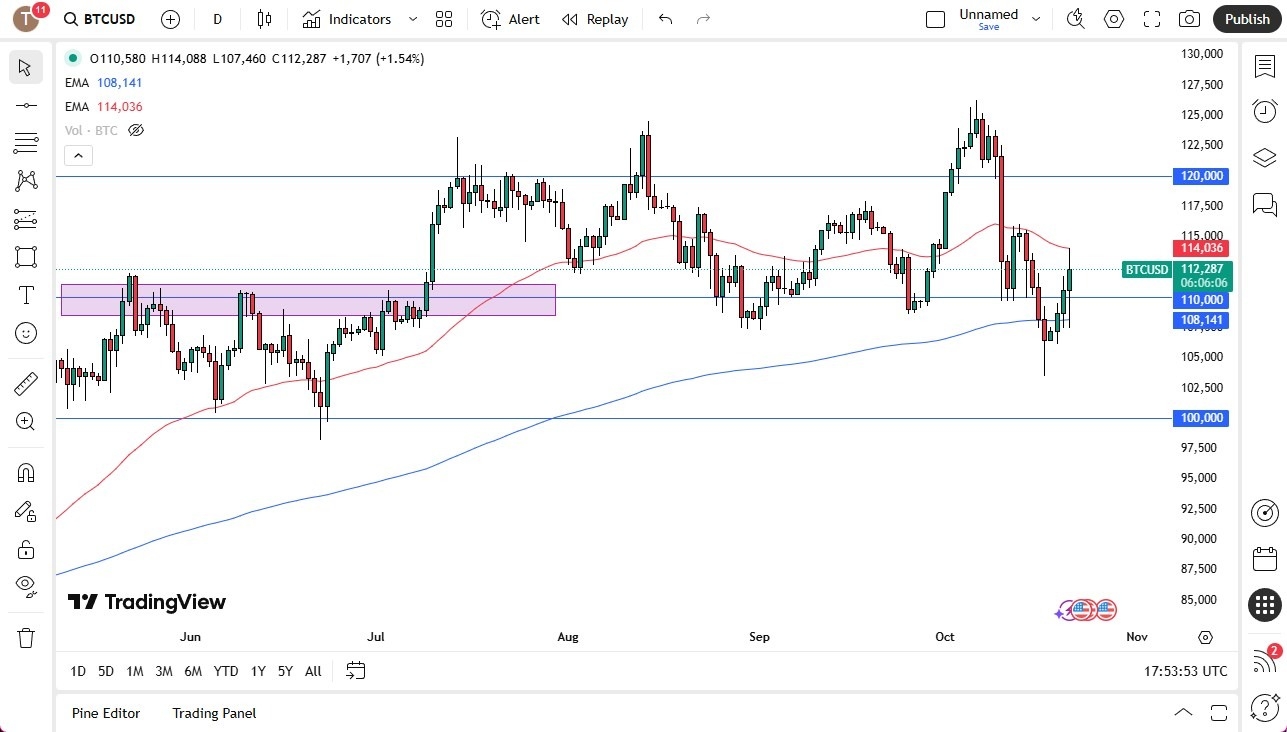Open the Watchlist panel
The width and height of the screenshot is (1287, 732).
[x=1264, y=64]
